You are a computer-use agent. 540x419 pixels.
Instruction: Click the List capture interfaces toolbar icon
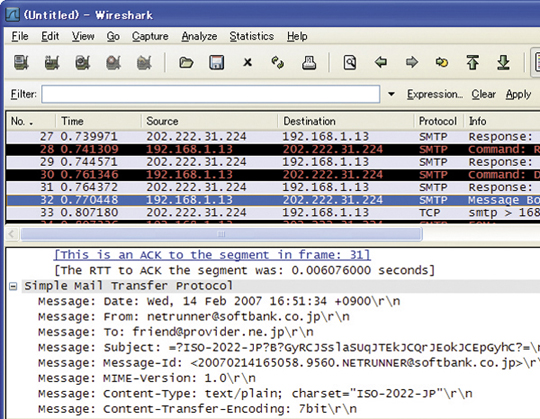tap(21, 63)
